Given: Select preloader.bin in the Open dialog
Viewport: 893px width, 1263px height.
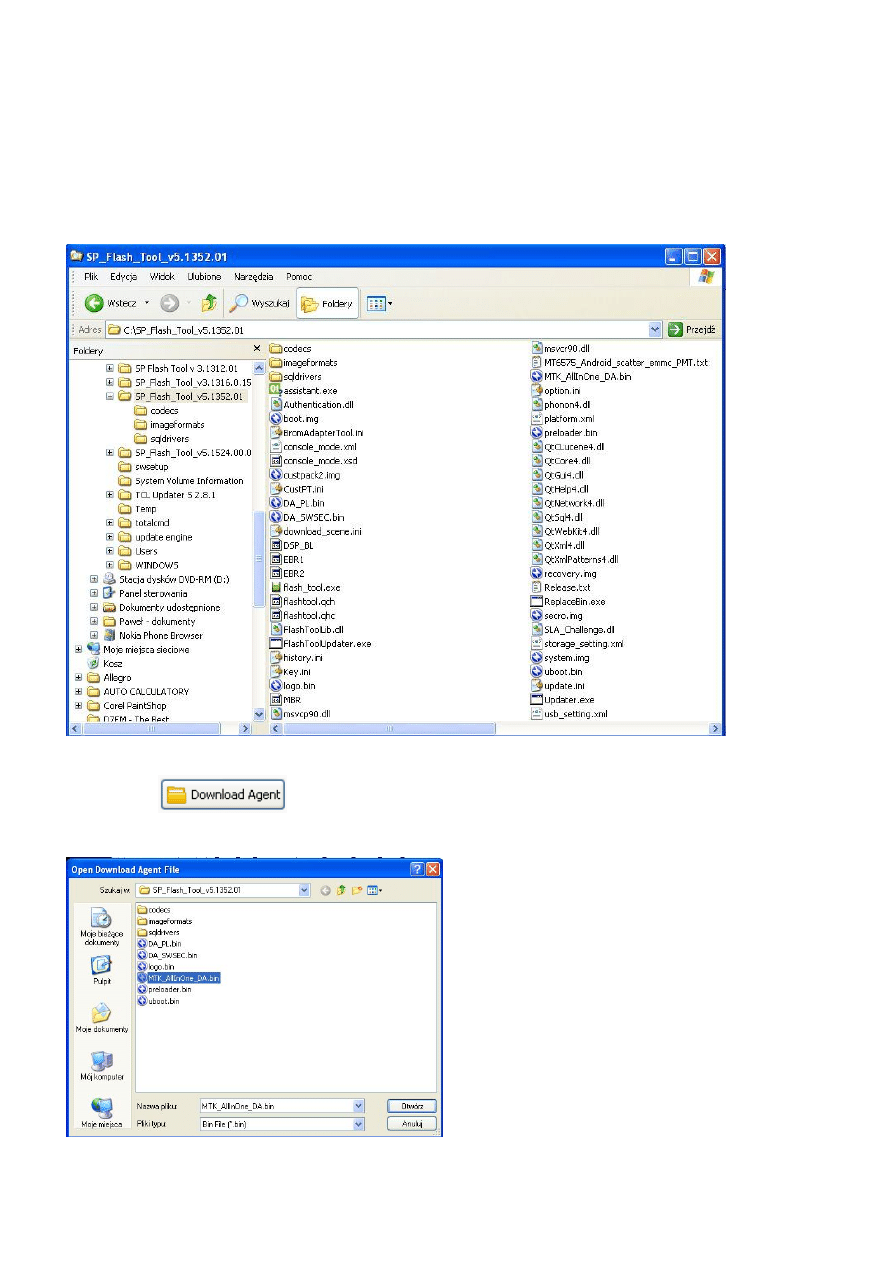Looking at the screenshot, I should tap(169, 989).
